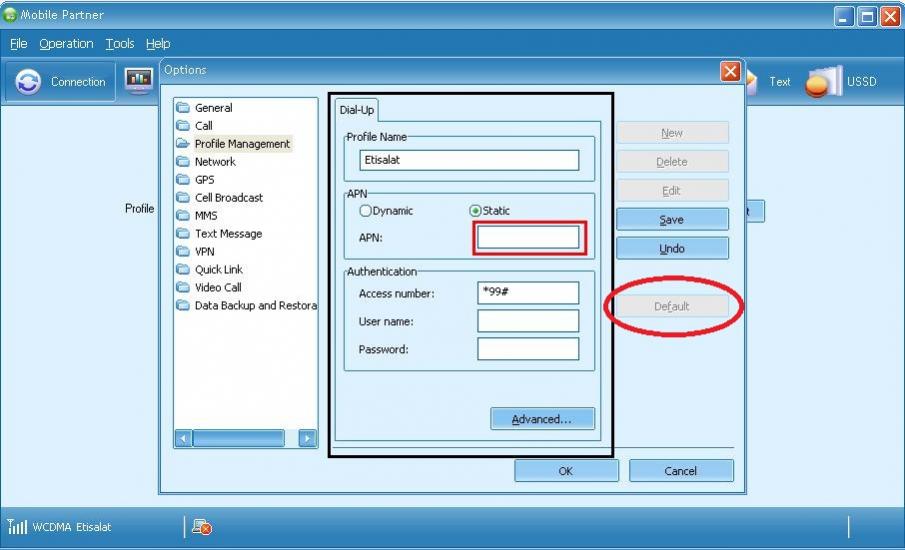This screenshot has height=550, width=905.
Task: Click the Cell Broadcast folder icon
Action: coord(183,197)
